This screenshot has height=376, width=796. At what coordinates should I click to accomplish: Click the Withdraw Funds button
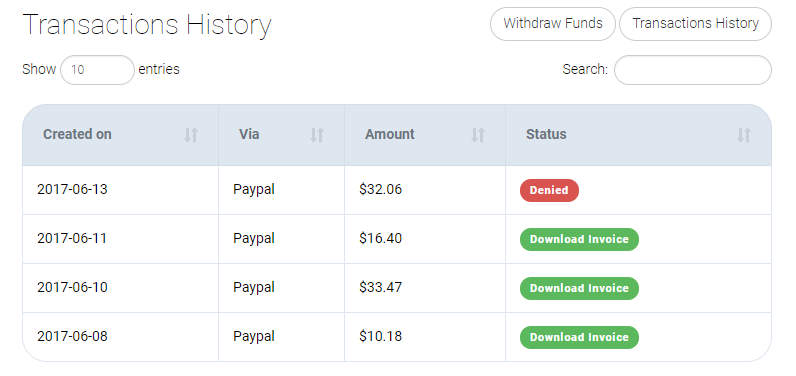pyautogui.click(x=553, y=24)
